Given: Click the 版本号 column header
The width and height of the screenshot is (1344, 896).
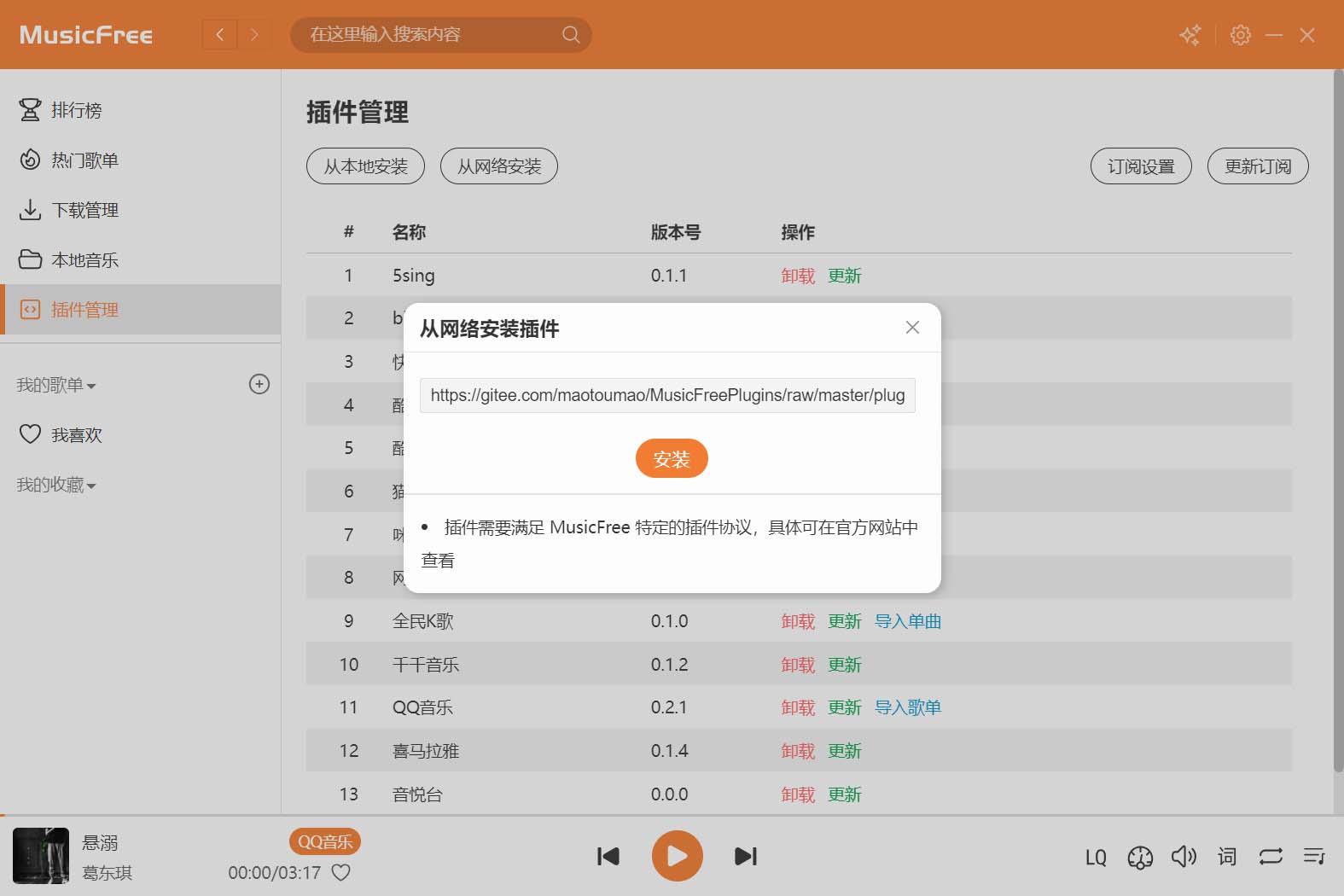Looking at the screenshot, I should (x=675, y=232).
